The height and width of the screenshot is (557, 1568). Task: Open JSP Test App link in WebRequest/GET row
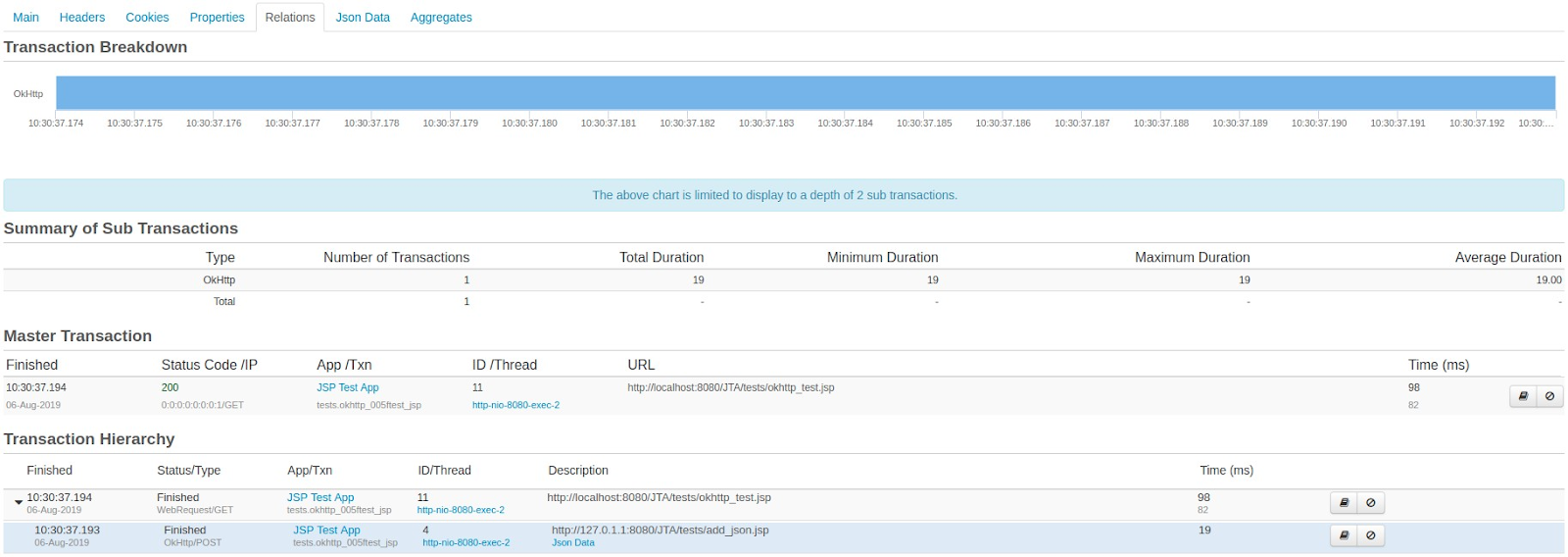pos(320,497)
